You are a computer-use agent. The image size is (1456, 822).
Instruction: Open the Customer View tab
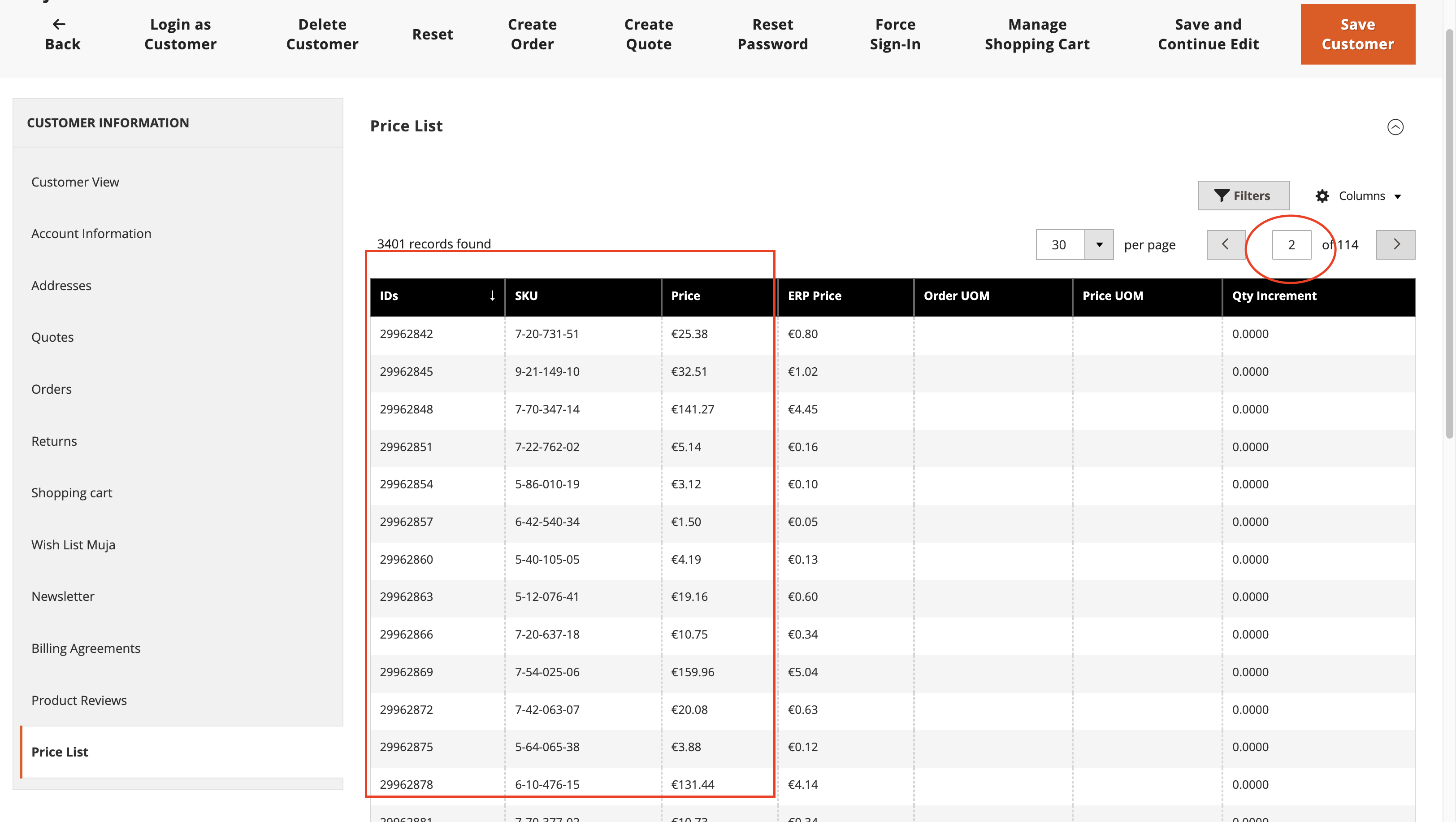point(75,182)
